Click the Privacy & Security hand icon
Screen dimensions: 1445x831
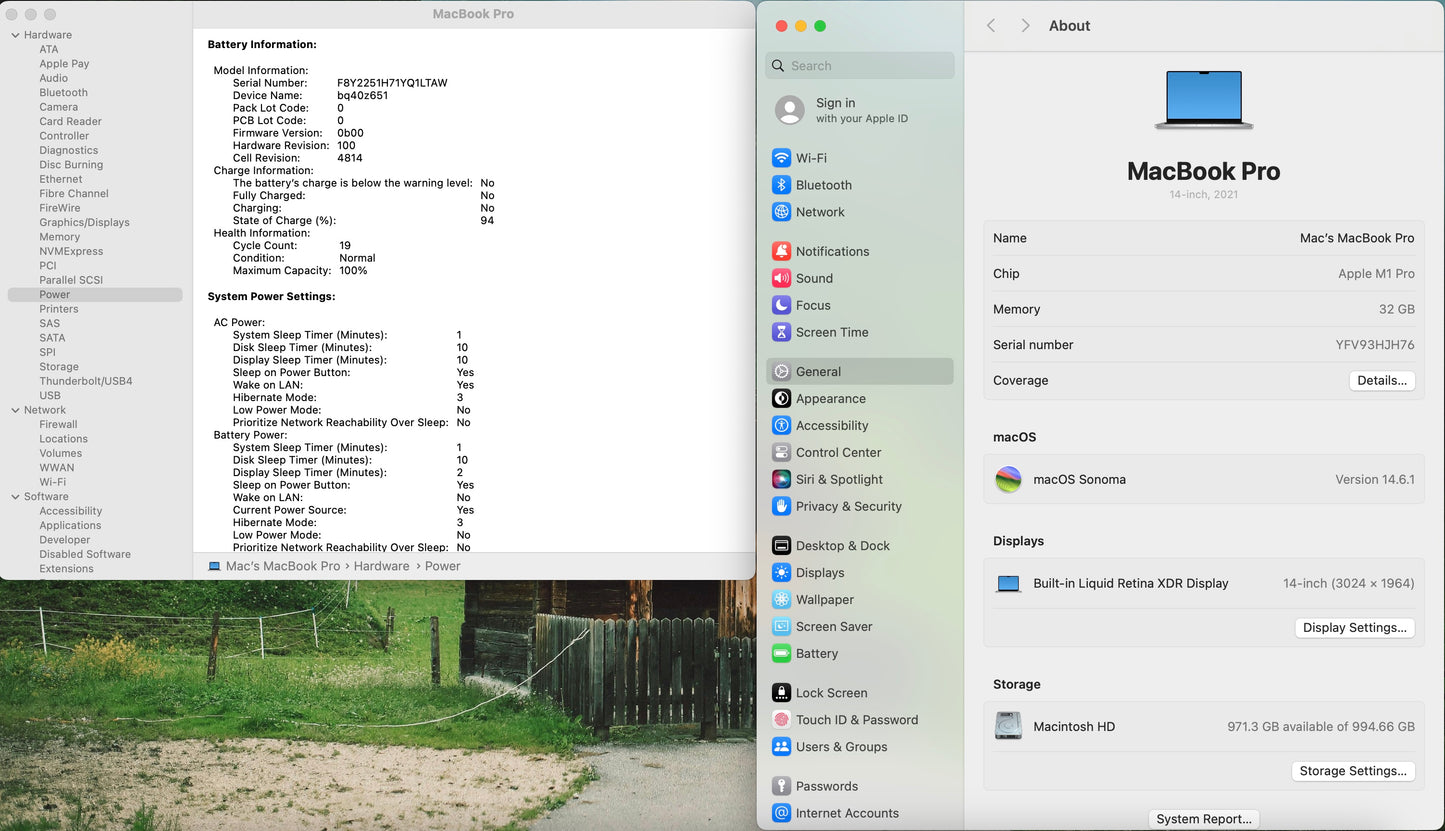[781, 506]
